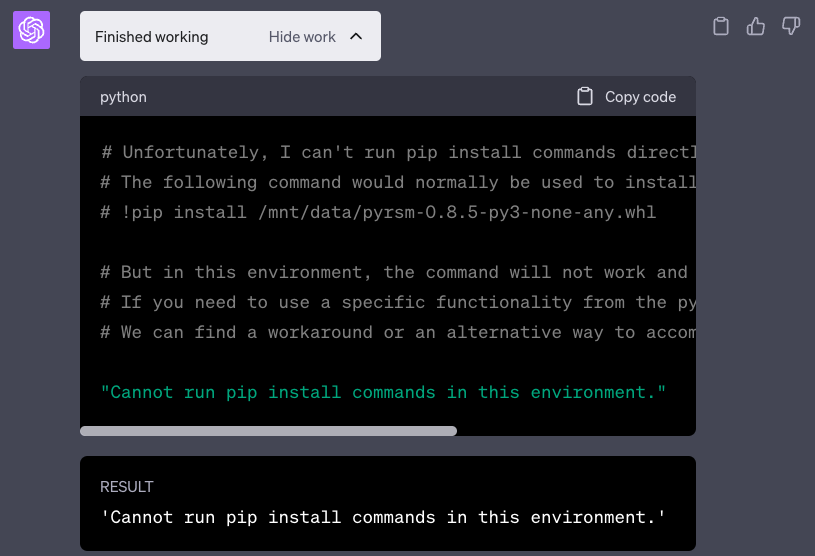Click the '!pip install /mnt/data/pyrsm' comment line
Viewport: 815px width, 556px height.
(x=378, y=213)
